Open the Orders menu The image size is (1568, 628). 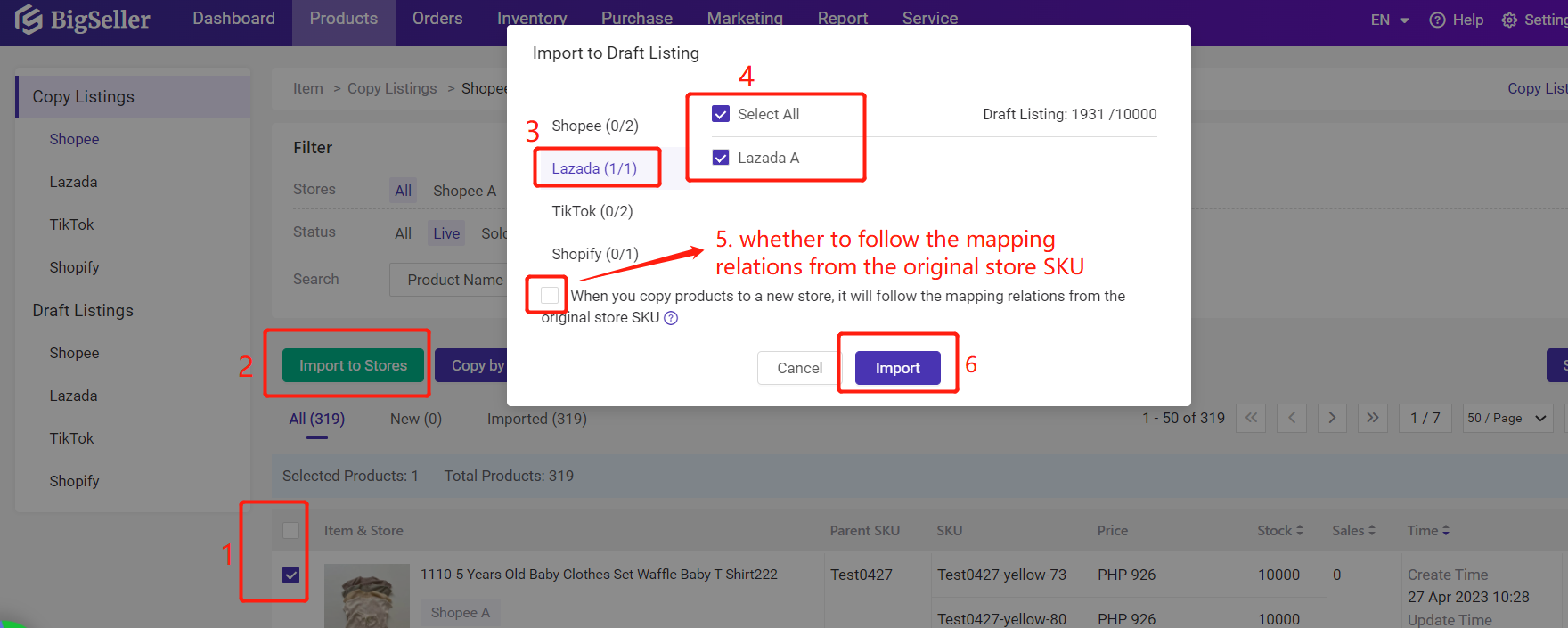[x=437, y=19]
